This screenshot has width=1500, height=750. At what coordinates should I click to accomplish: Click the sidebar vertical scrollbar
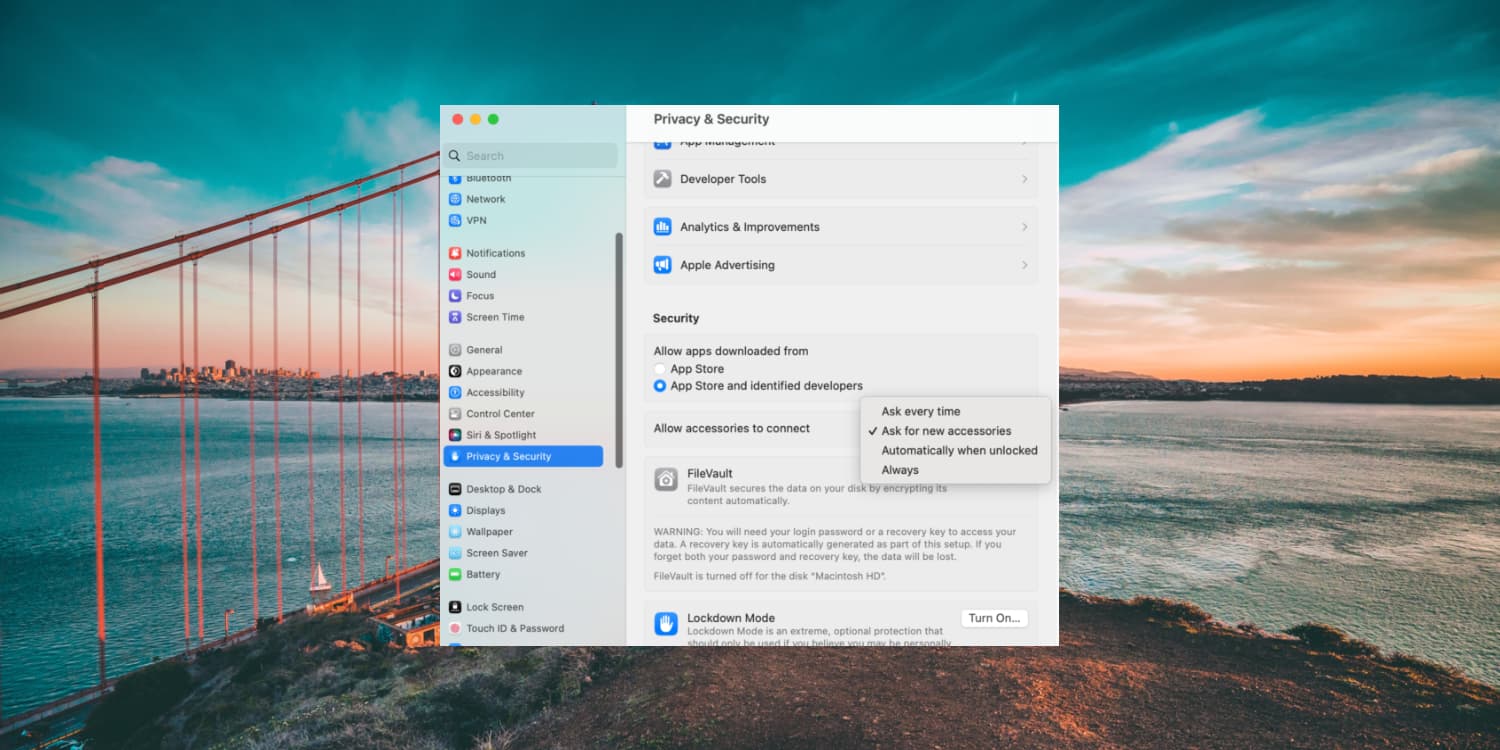click(619, 350)
